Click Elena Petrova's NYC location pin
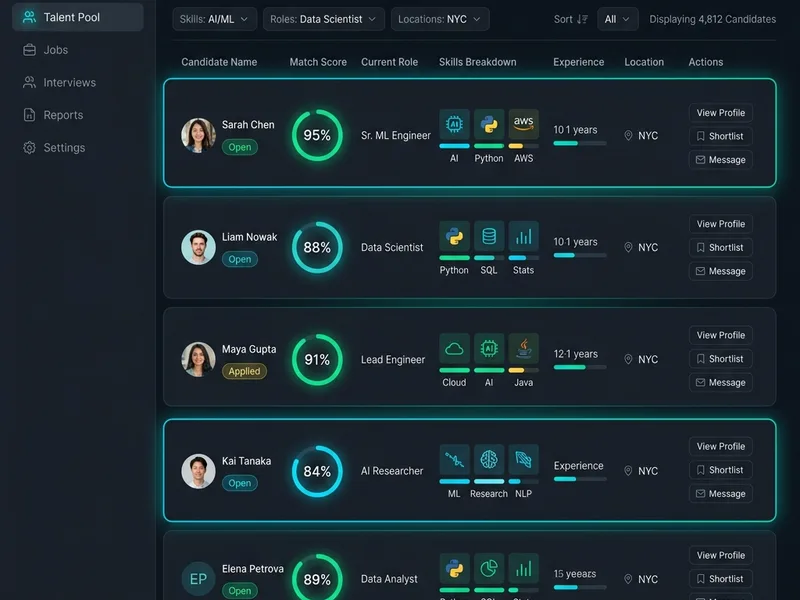 pos(628,579)
